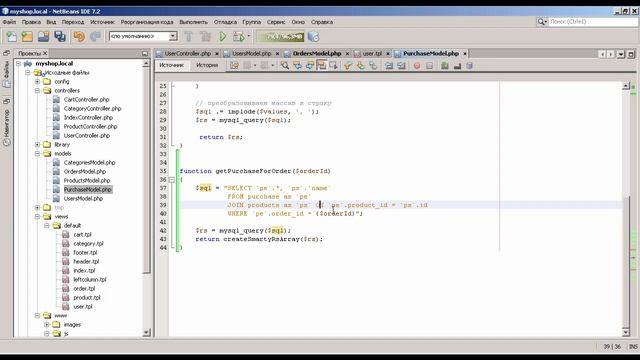Close the Проекты panel tab
Image resolution: width=640 pixels, height=360 pixels.
pos(45,53)
